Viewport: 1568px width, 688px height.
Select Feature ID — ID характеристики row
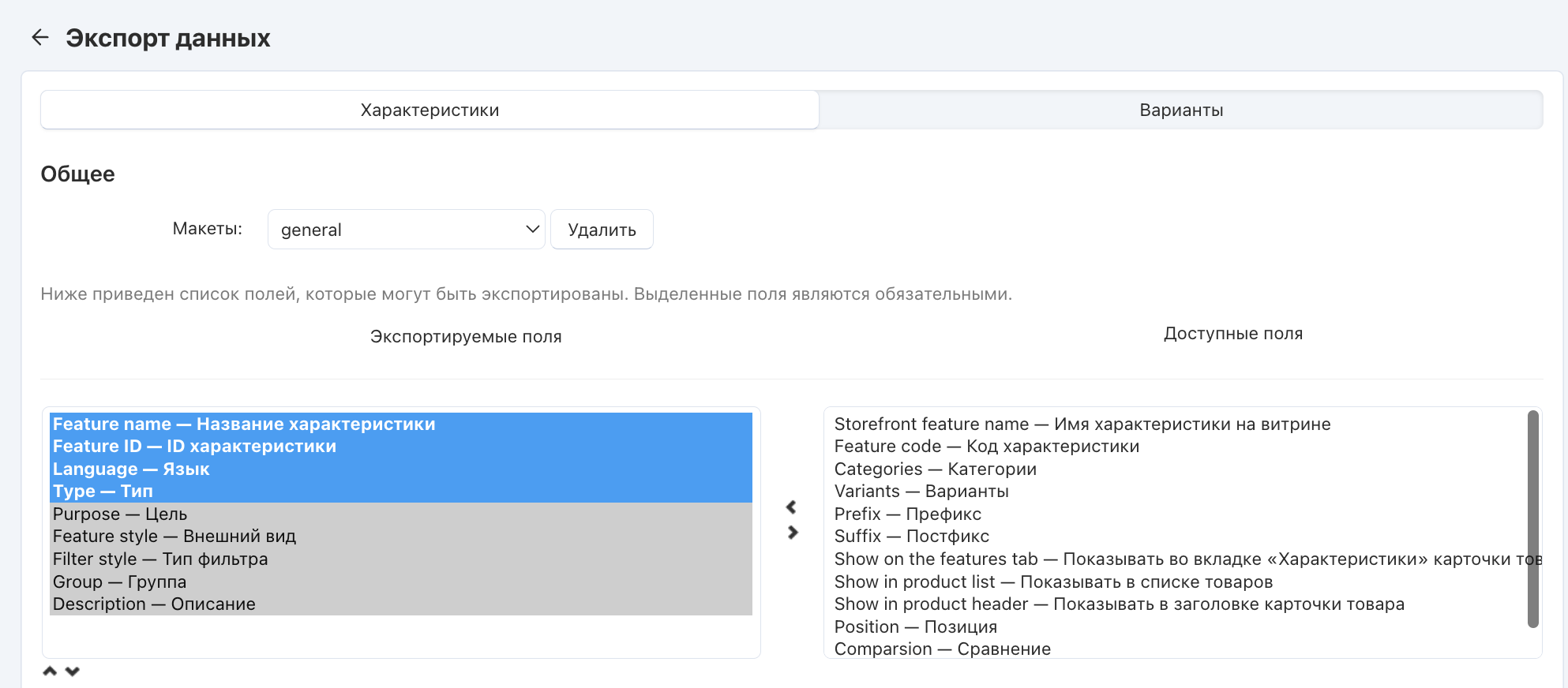point(401,447)
